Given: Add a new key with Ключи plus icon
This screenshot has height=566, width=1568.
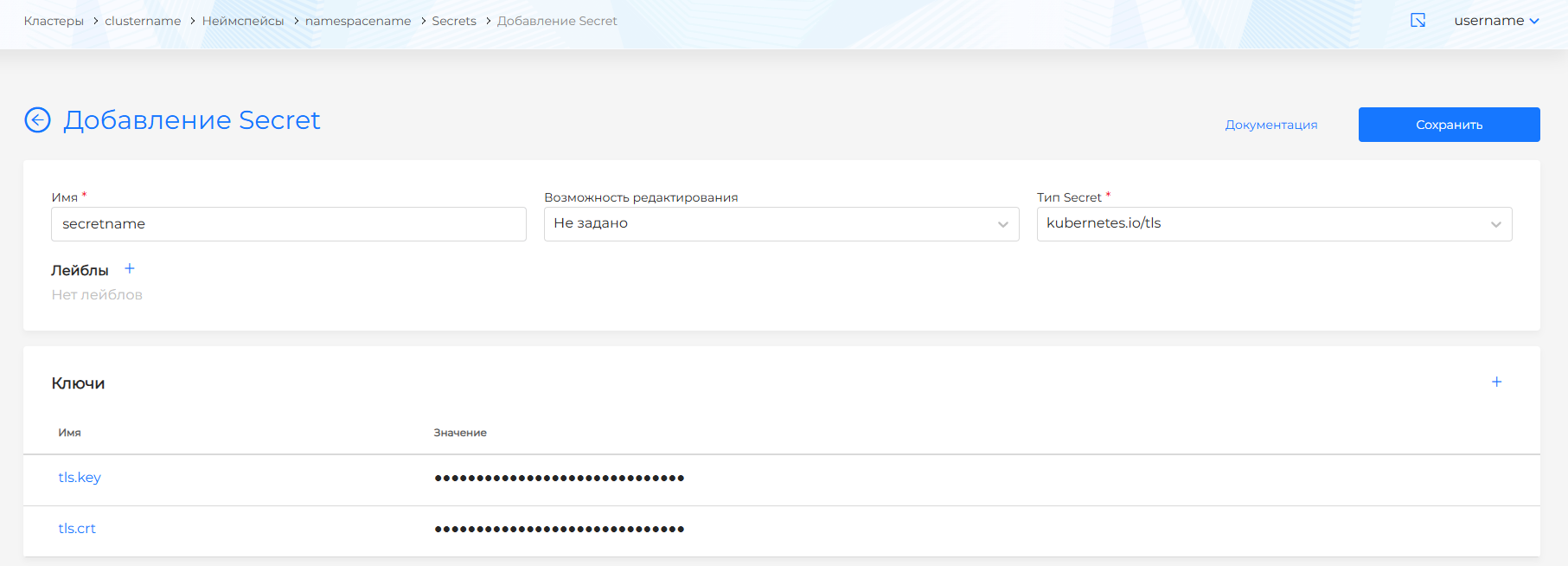Looking at the screenshot, I should tap(1496, 382).
